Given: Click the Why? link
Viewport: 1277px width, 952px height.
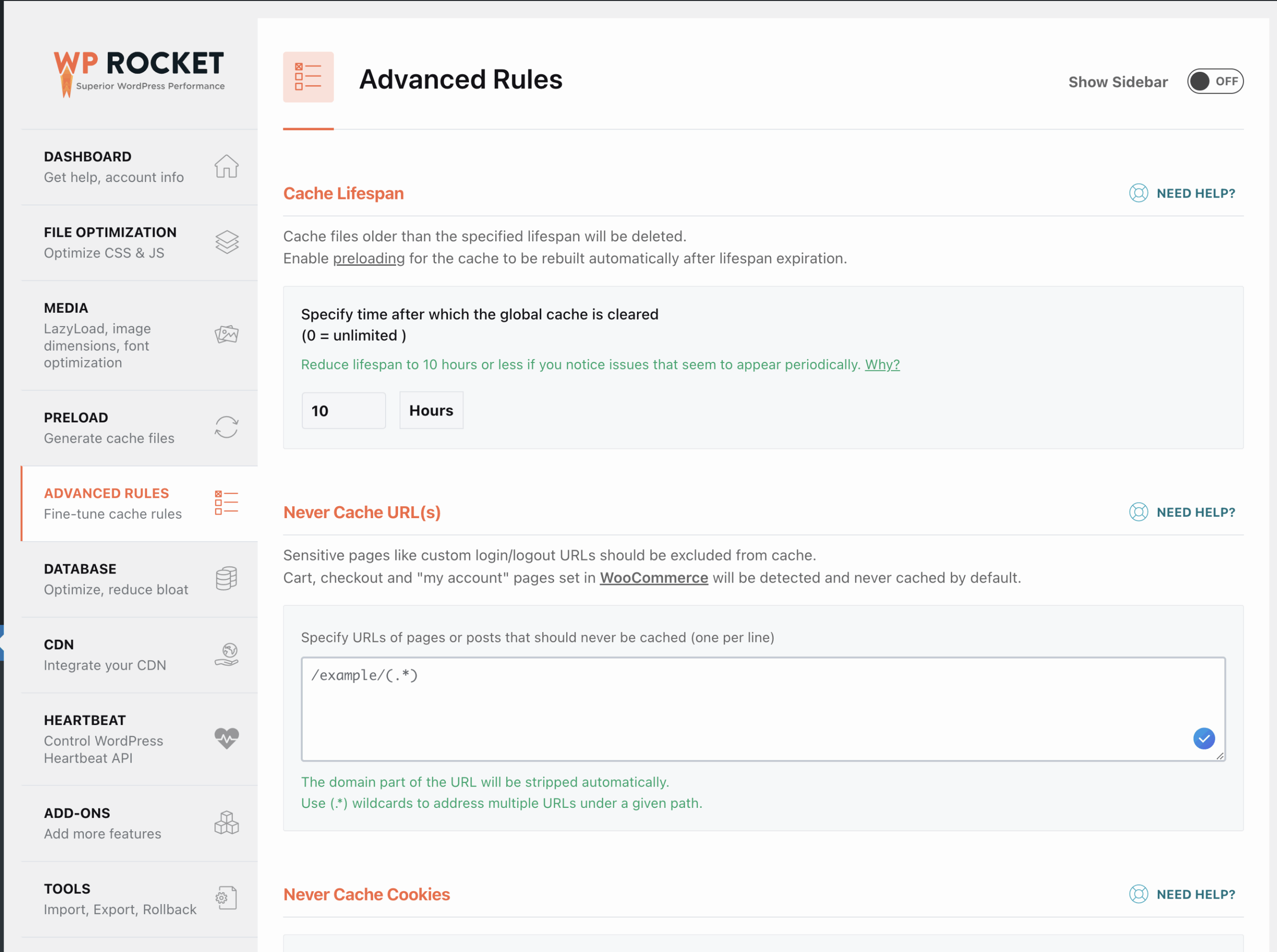Looking at the screenshot, I should tap(882, 364).
